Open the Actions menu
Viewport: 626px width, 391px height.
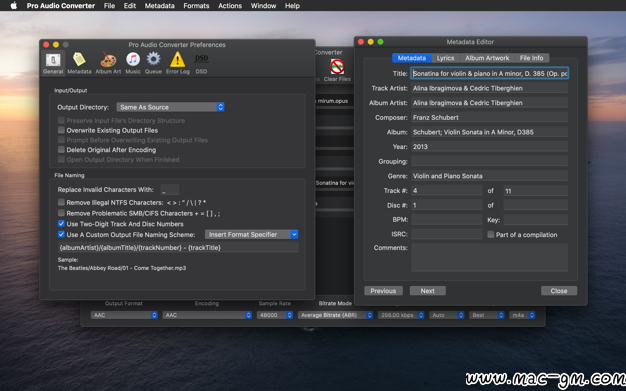pos(230,6)
